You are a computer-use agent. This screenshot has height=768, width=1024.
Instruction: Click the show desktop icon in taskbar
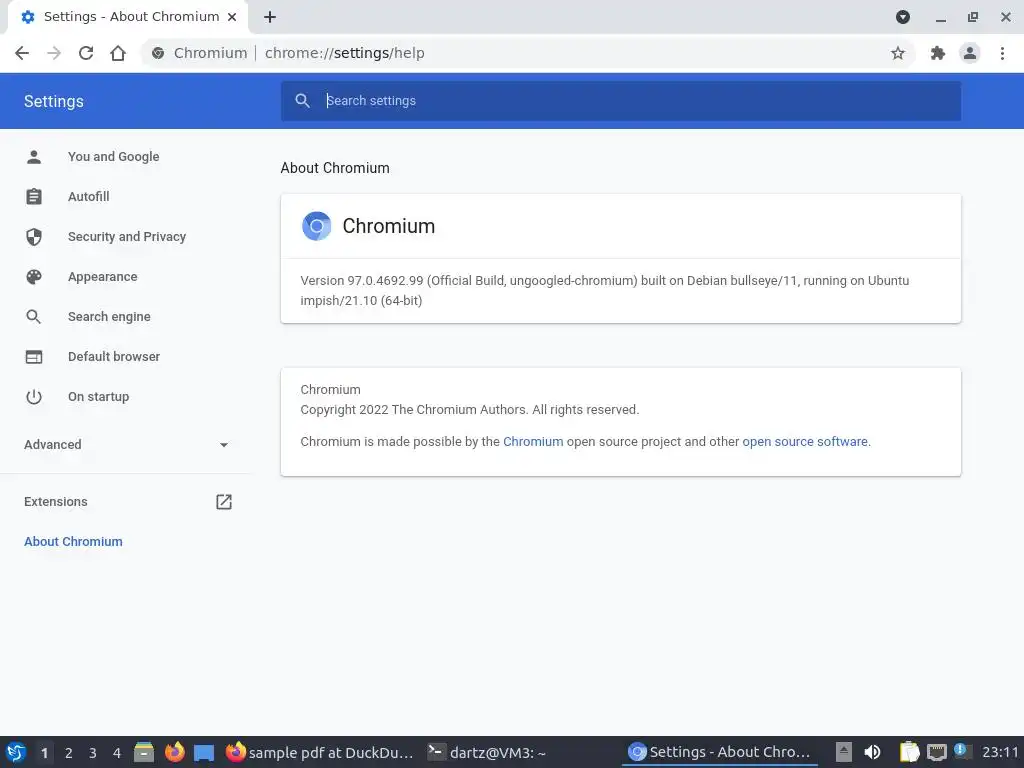pos(204,753)
